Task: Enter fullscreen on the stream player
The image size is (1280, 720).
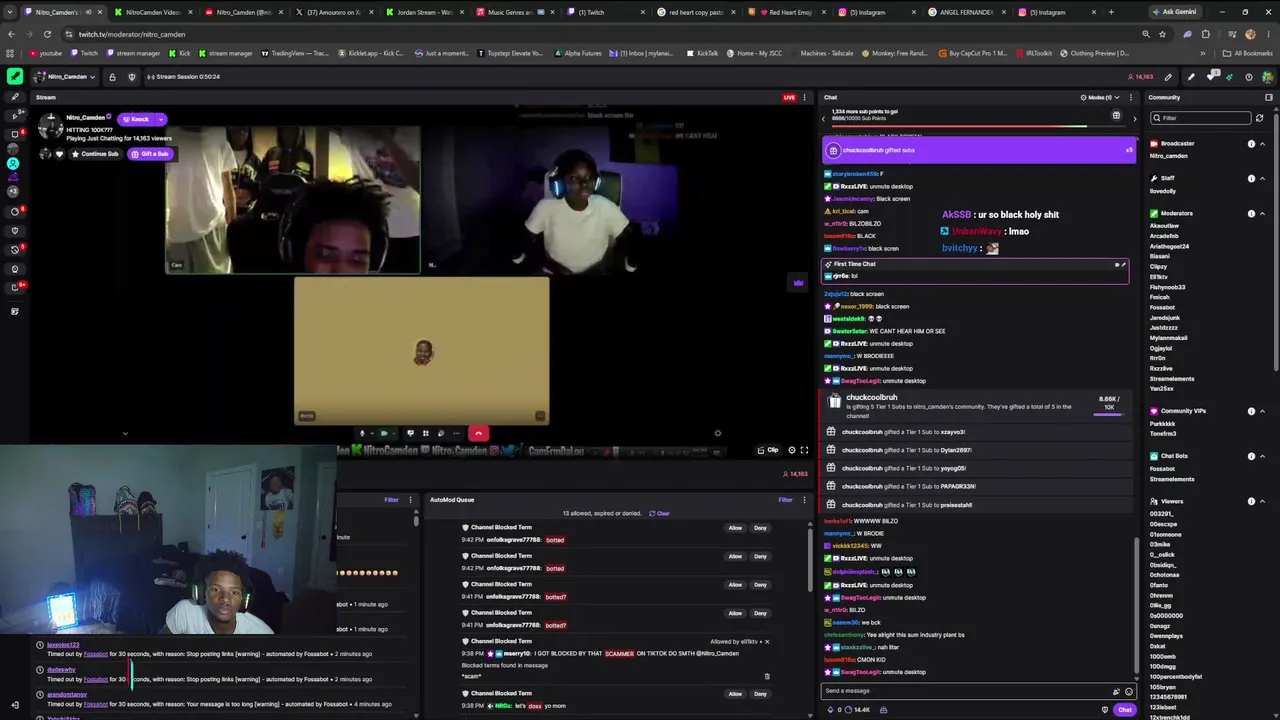Action: 804,450
